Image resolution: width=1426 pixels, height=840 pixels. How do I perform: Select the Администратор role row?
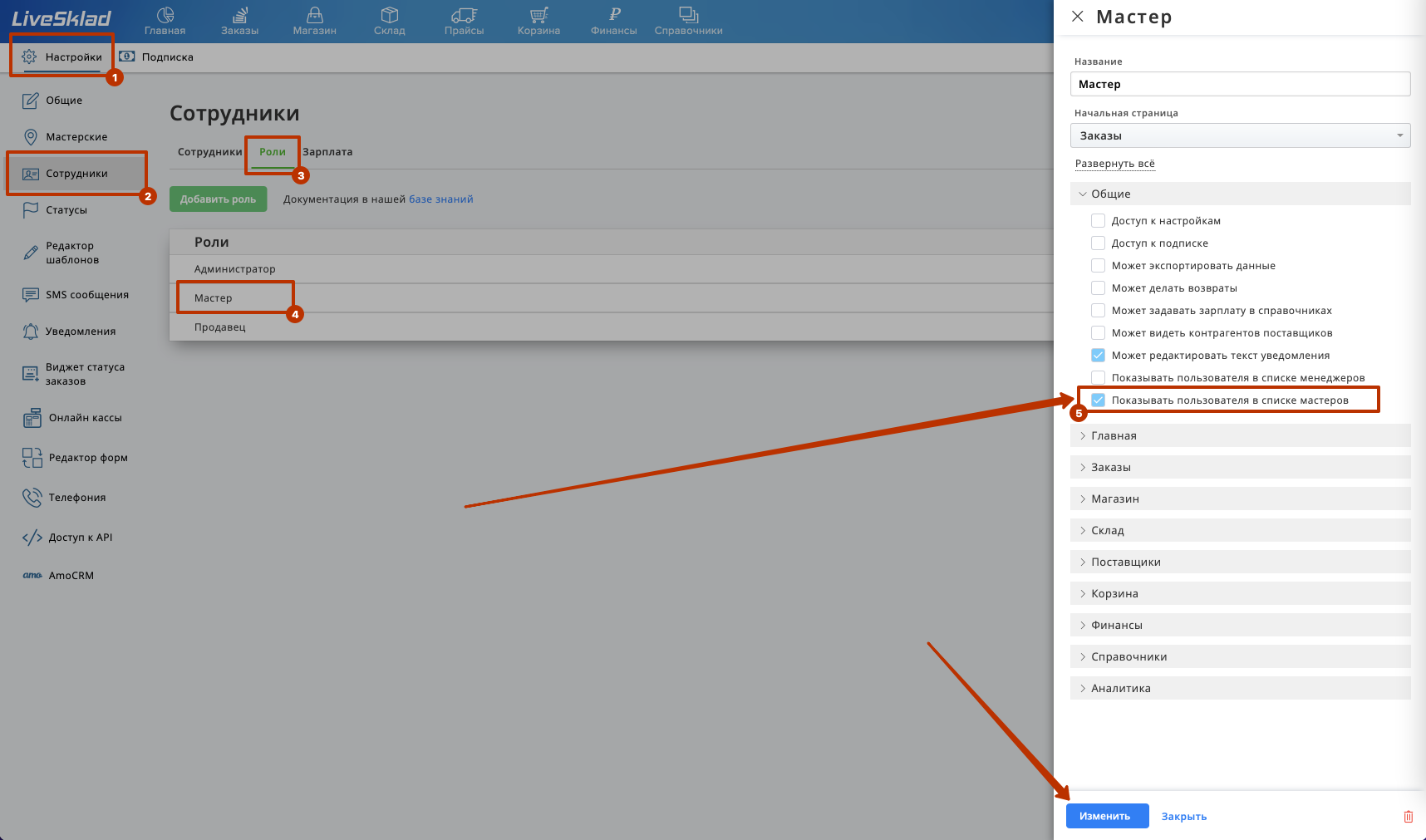(612, 269)
